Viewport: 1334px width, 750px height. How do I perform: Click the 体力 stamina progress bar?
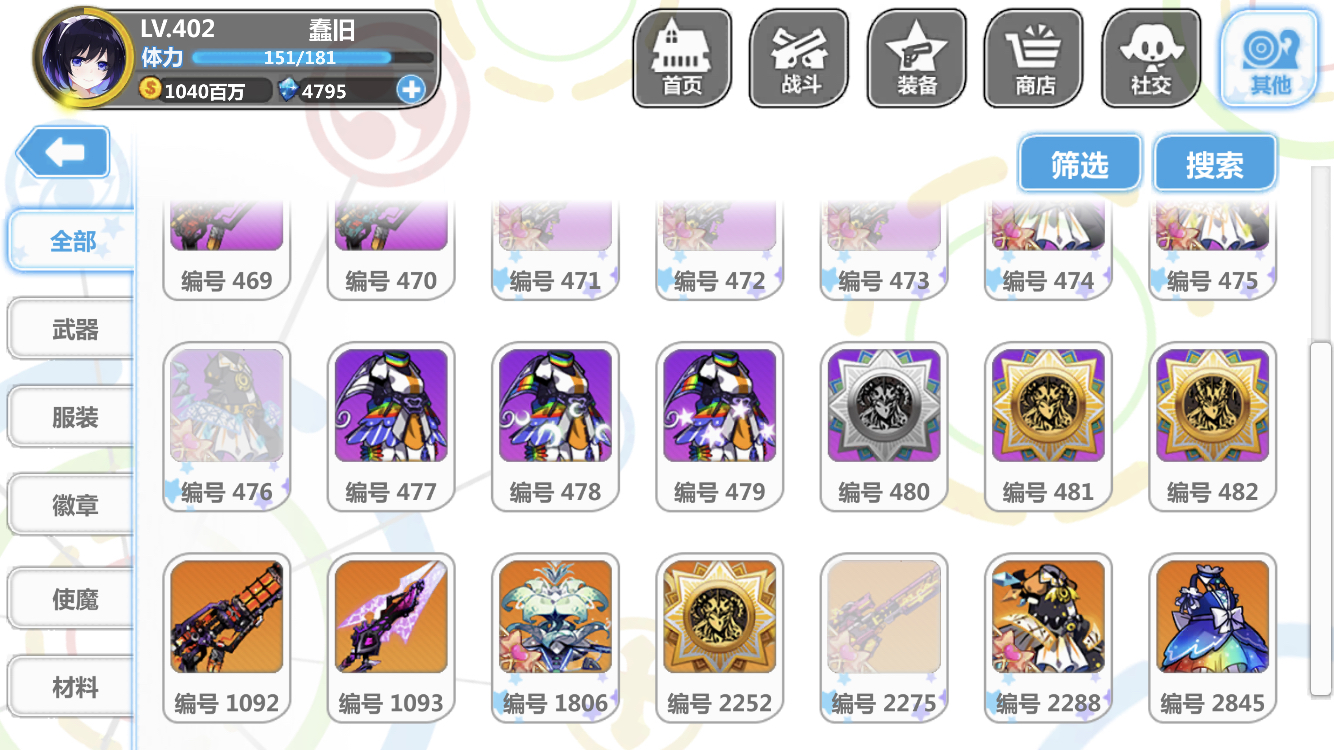point(313,58)
